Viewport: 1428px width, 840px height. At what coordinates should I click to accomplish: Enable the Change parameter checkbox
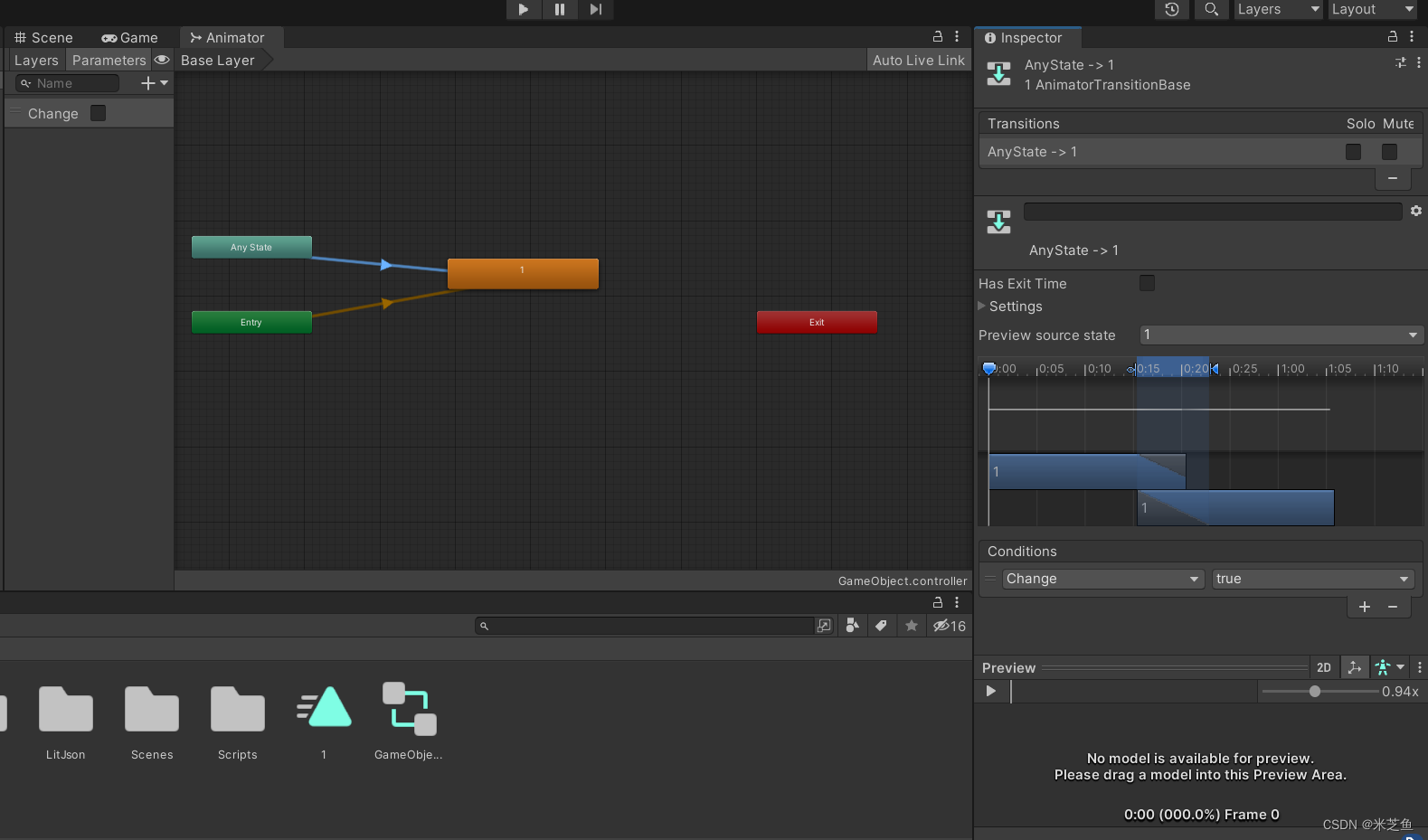tap(99, 113)
